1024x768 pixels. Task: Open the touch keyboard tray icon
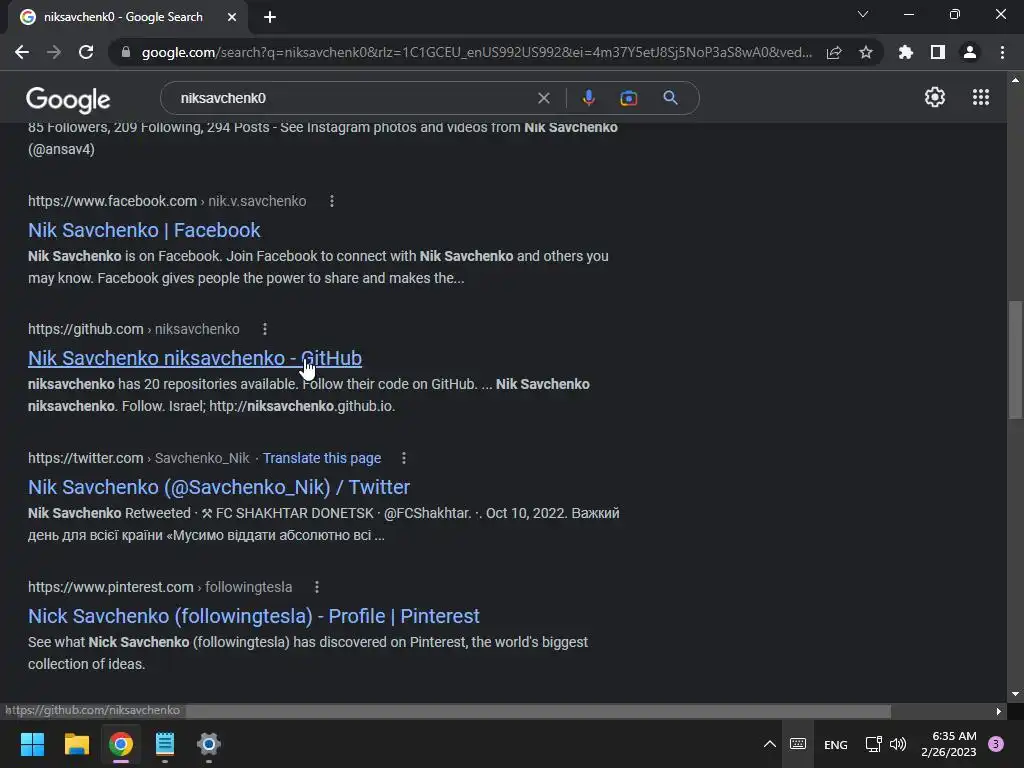click(798, 744)
